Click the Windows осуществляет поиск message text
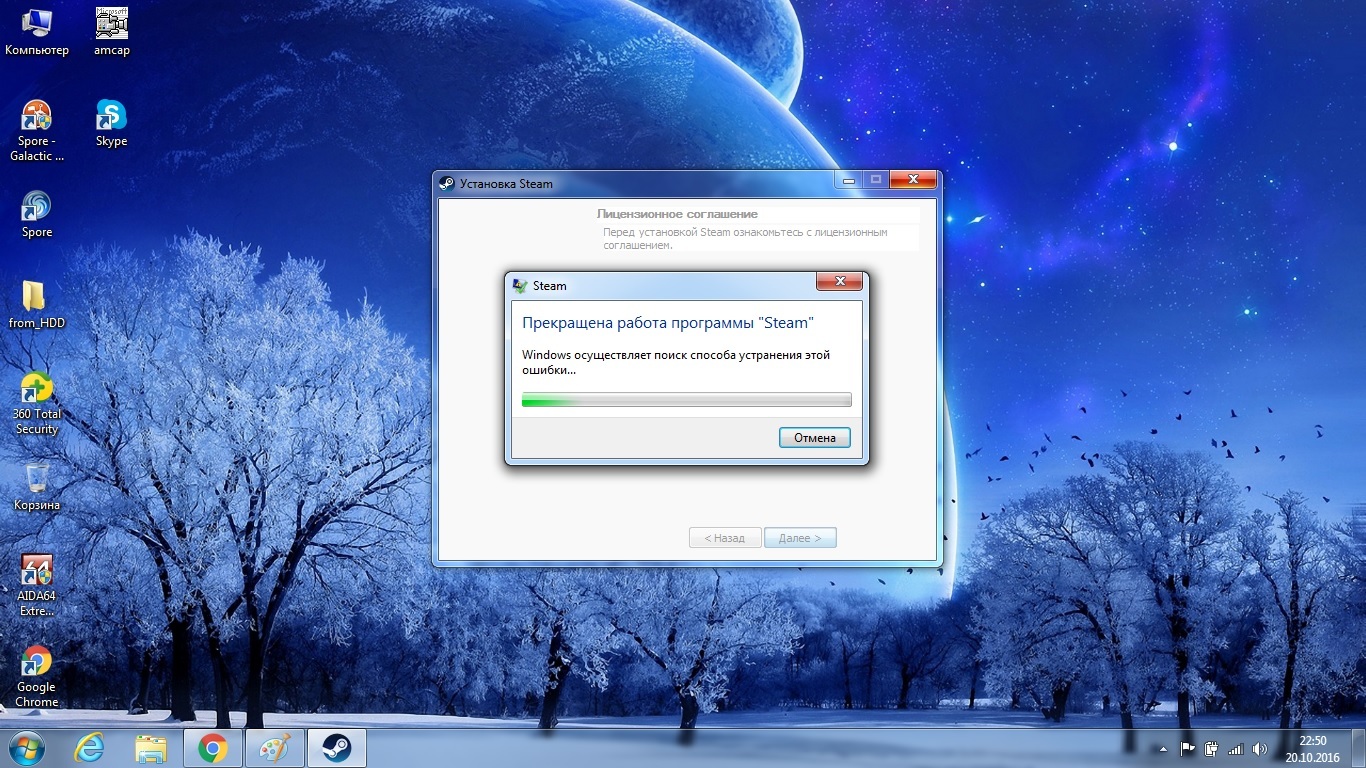 pos(676,362)
